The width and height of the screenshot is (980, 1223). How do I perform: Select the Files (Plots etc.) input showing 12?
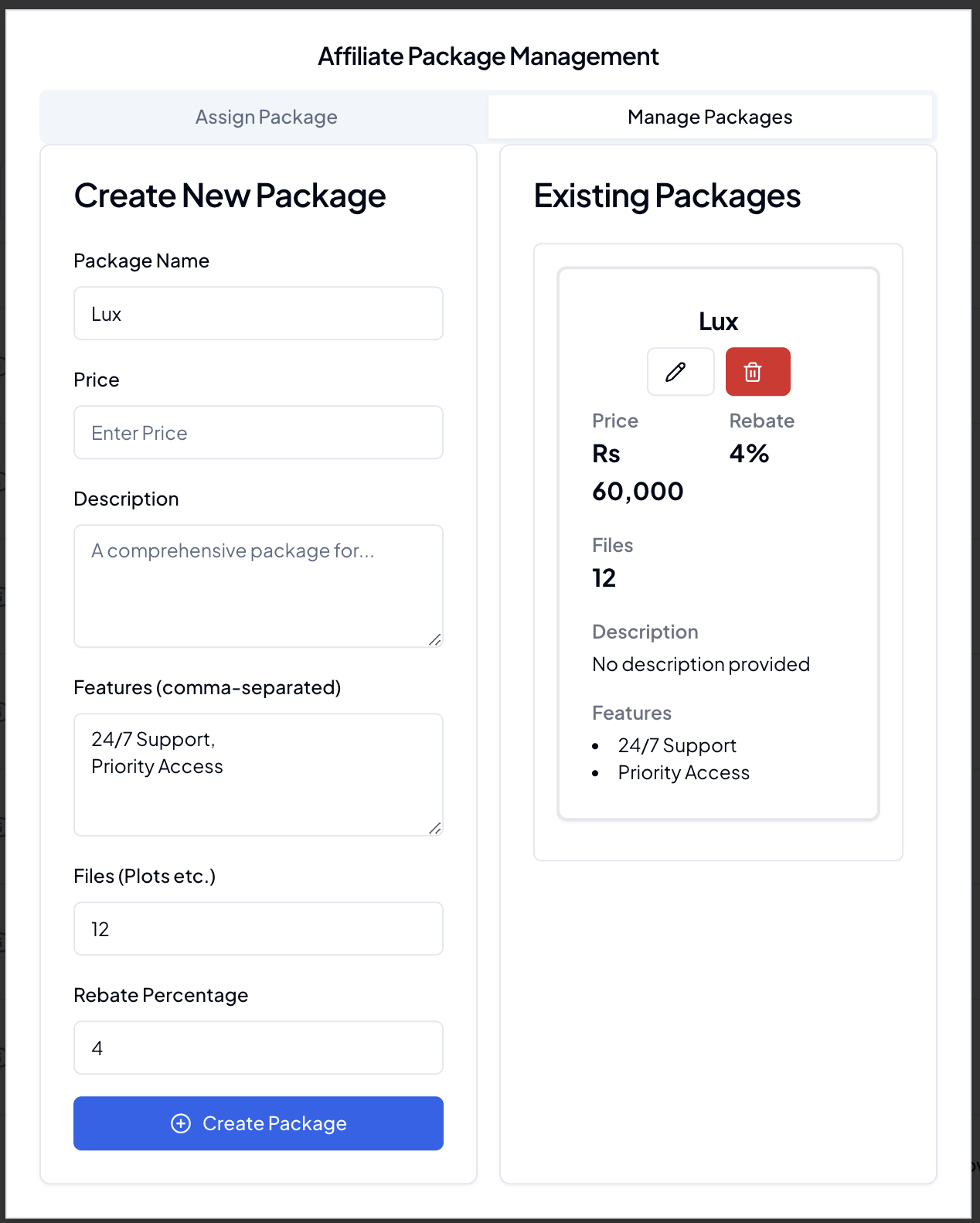258,928
